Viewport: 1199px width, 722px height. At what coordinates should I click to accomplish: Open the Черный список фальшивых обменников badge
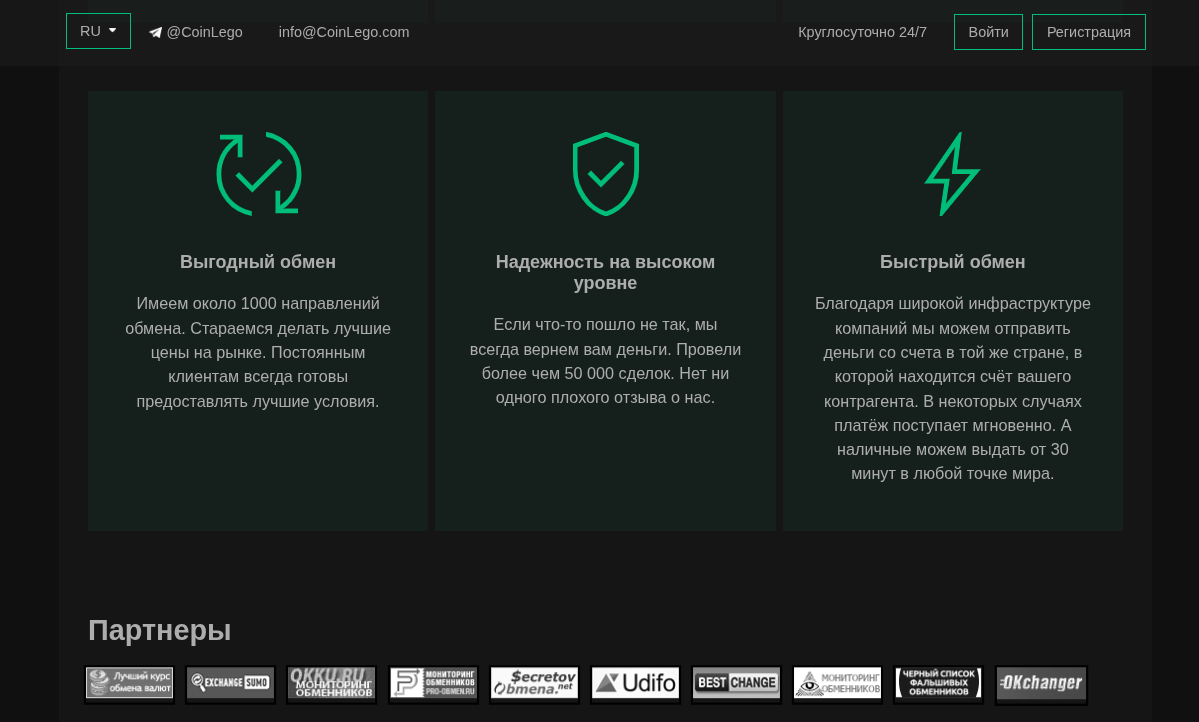938,683
